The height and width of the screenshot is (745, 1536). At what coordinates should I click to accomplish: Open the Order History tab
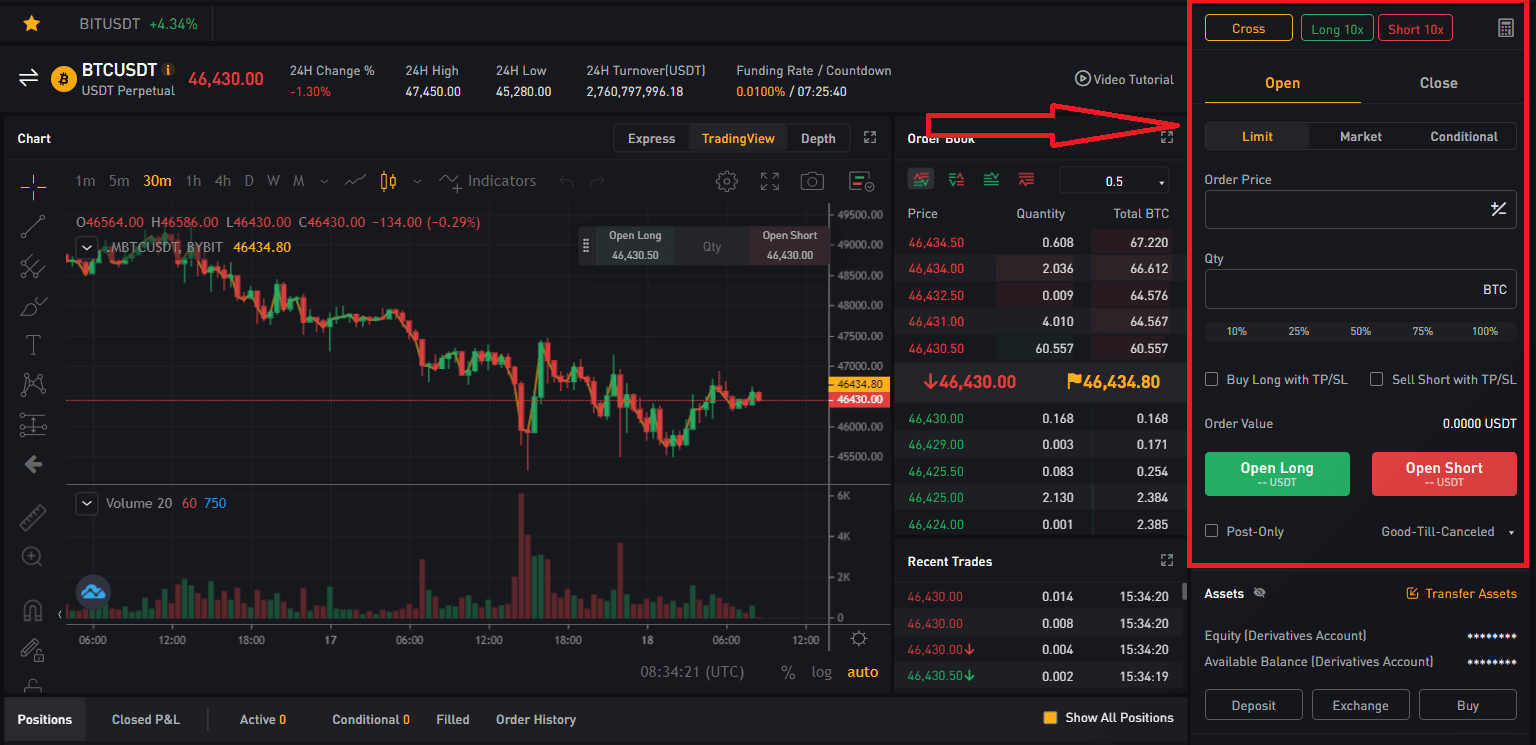click(x=535, y=719)
